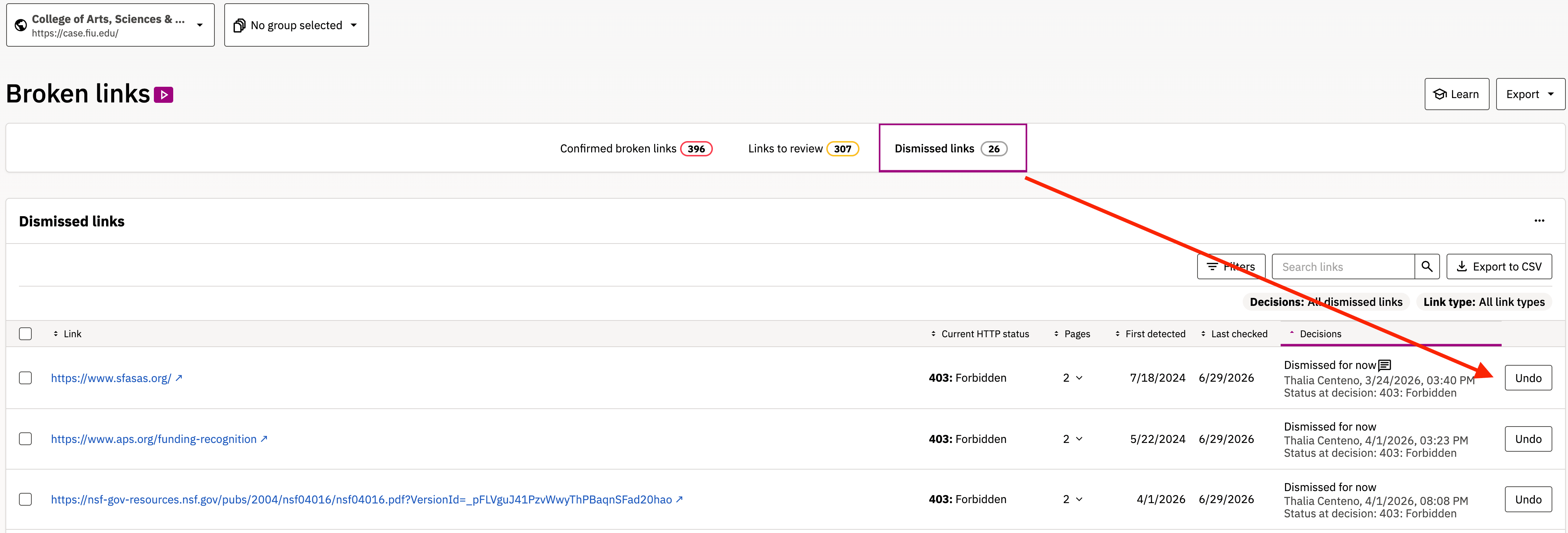Click the 26 count badge
1568x533 pixels.
(x=993, y=148)
